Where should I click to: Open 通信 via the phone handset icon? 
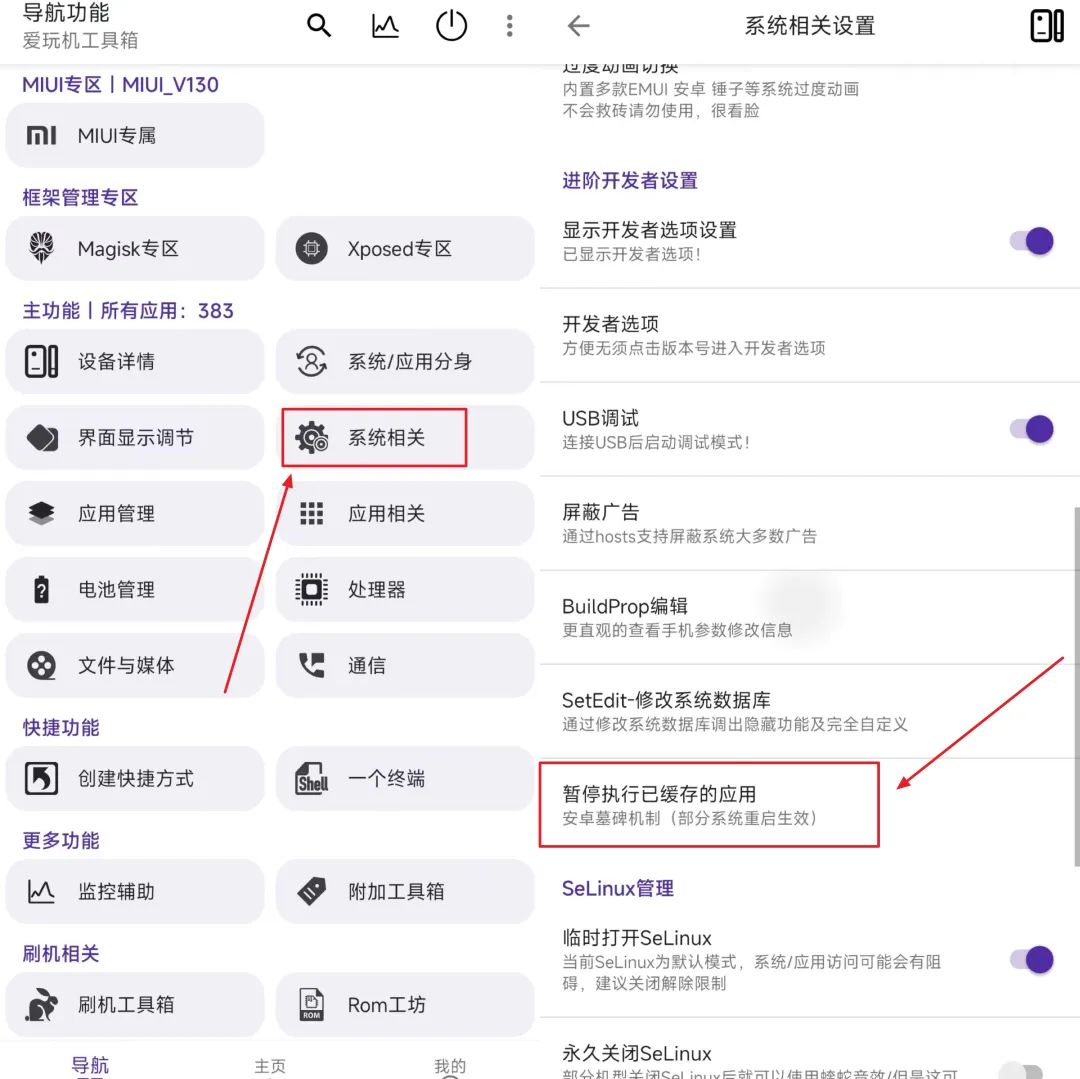311,665
